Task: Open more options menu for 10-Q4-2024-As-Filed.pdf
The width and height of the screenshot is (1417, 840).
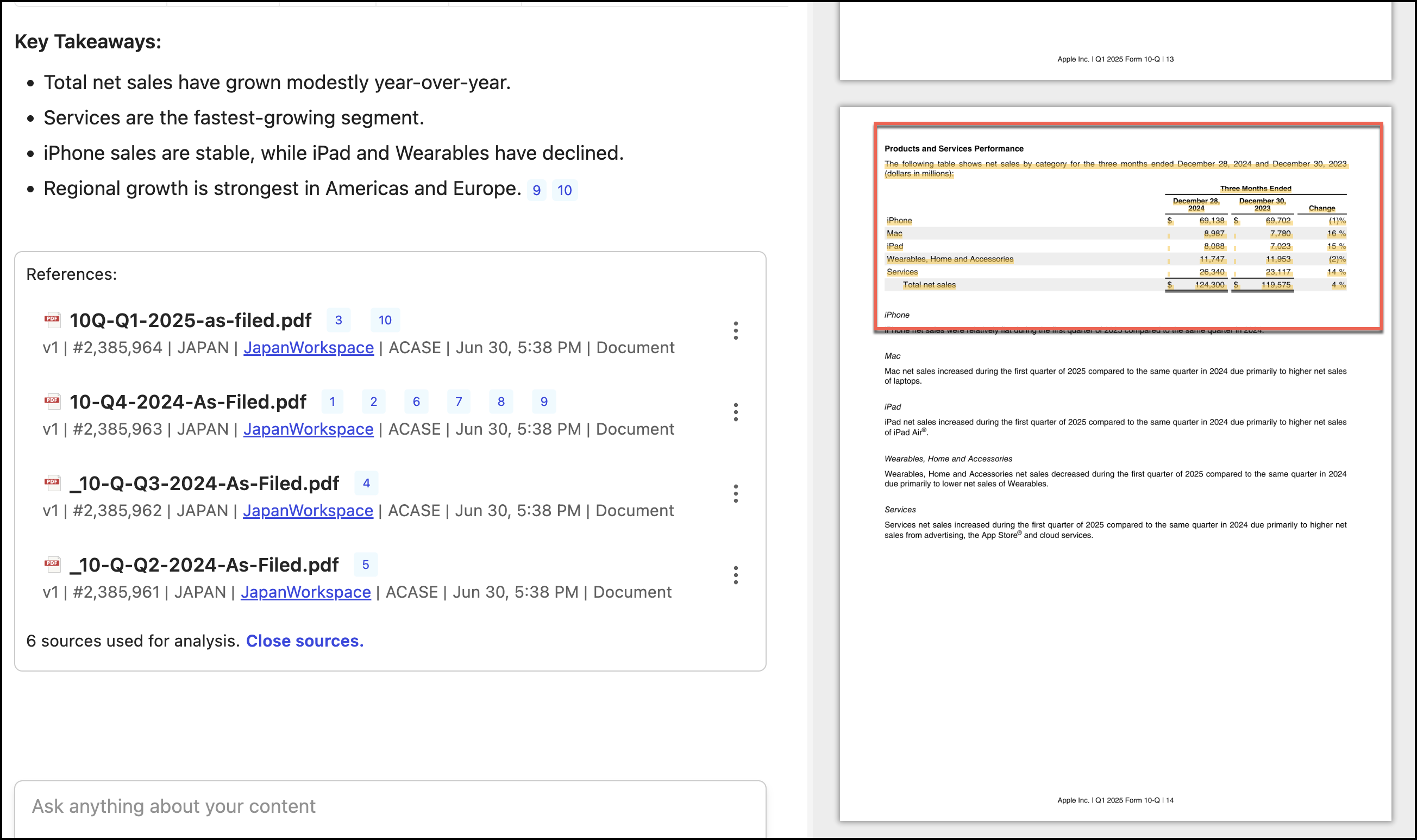Action: click(x=735, y=412)
